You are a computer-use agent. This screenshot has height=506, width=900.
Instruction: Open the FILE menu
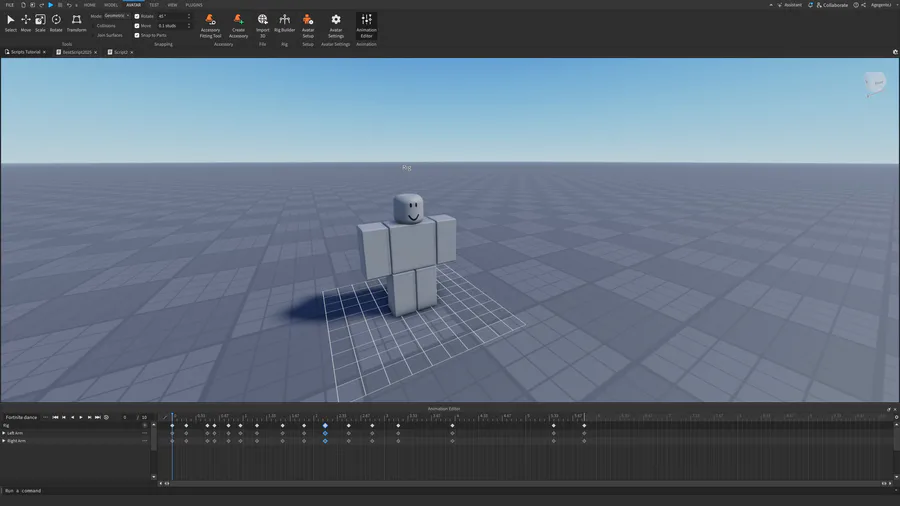pyautogui.click(x=10, y=5)
